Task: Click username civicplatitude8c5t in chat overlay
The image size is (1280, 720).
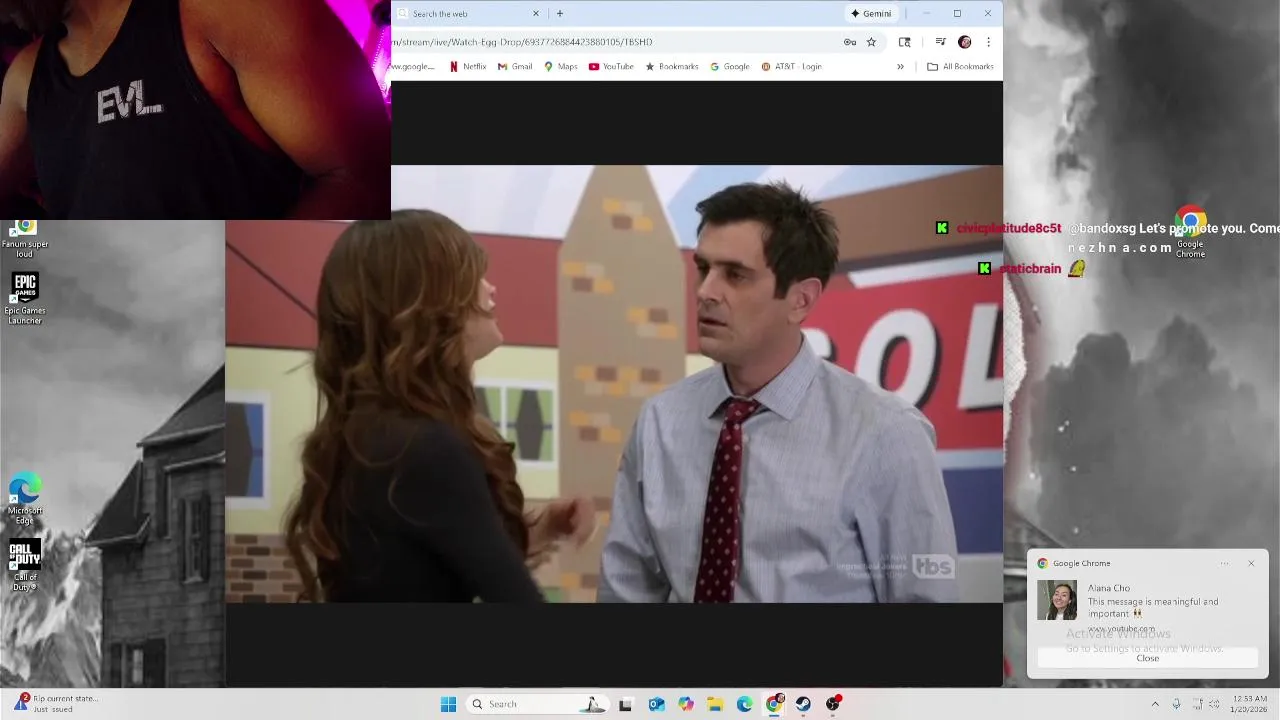Action: (x=1009, y=228)
